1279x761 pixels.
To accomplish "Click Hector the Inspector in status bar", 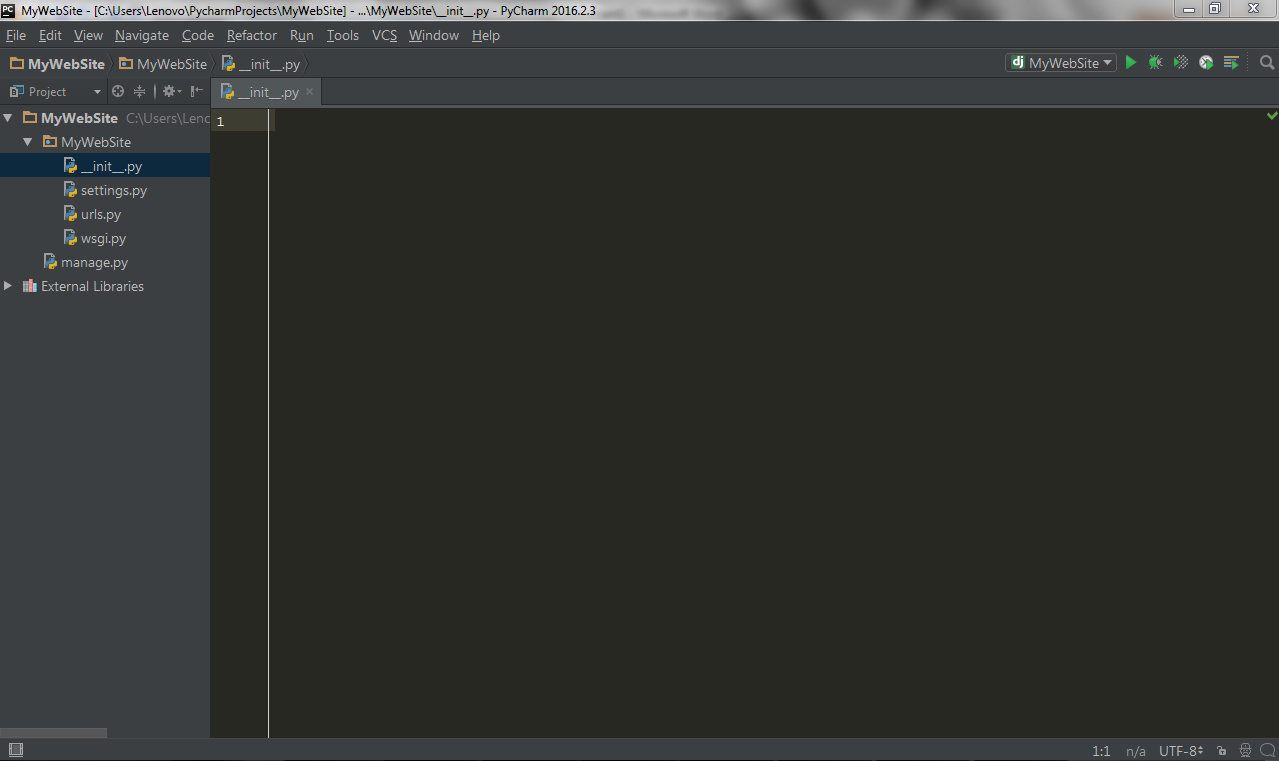I will (1245, 750).
